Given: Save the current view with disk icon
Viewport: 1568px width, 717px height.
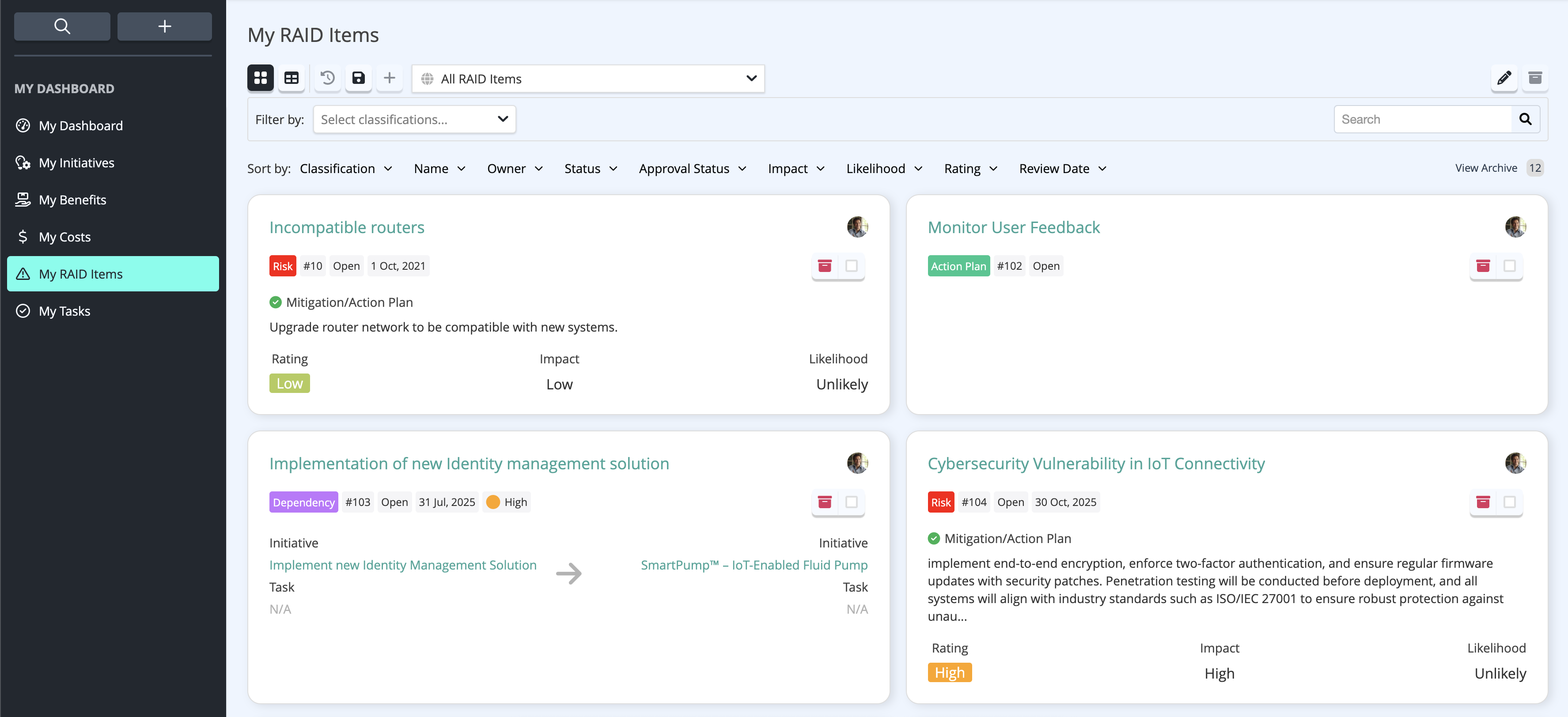Looking at the screenshot, I should coord(359,78).
